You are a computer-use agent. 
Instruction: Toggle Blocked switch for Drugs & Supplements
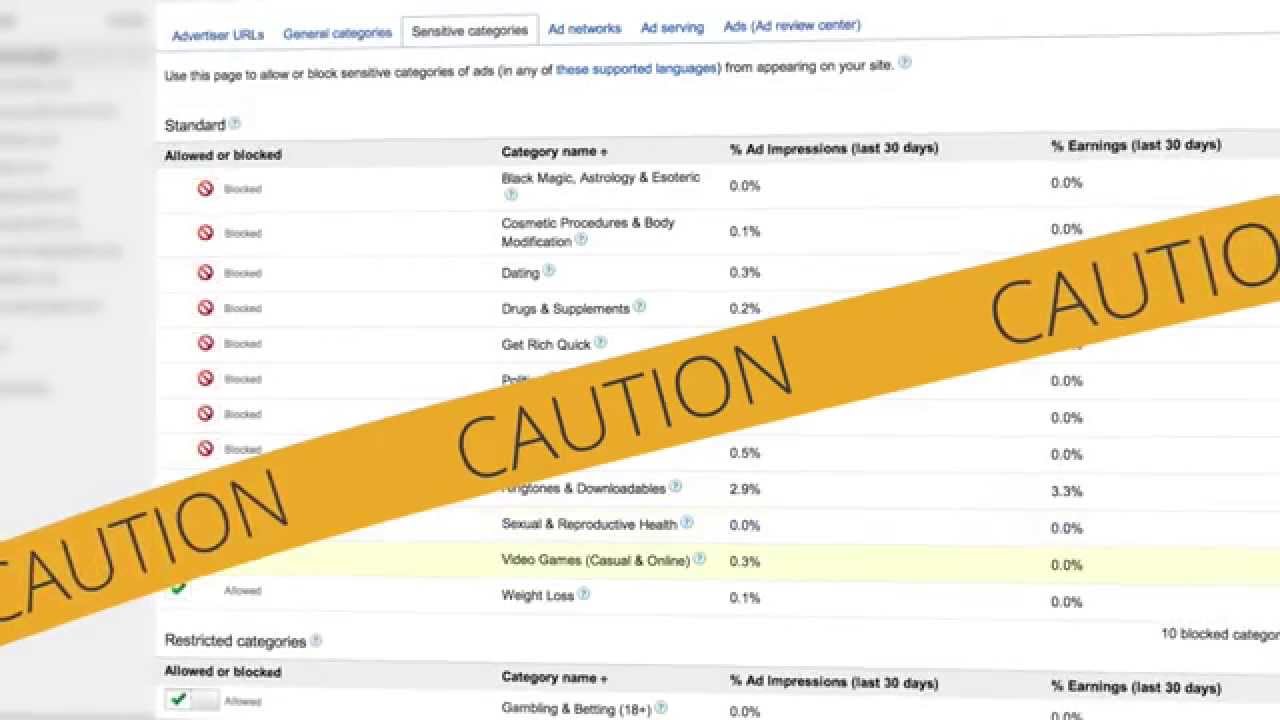(205, 308)
